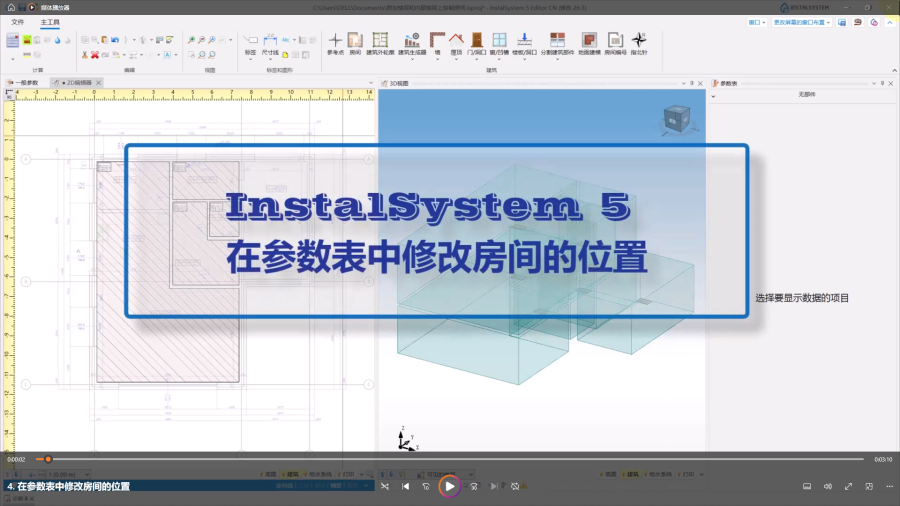Toggle the player's volume speaker icon
This screenshot has height=506, width=900.
[x=828, y=486]
